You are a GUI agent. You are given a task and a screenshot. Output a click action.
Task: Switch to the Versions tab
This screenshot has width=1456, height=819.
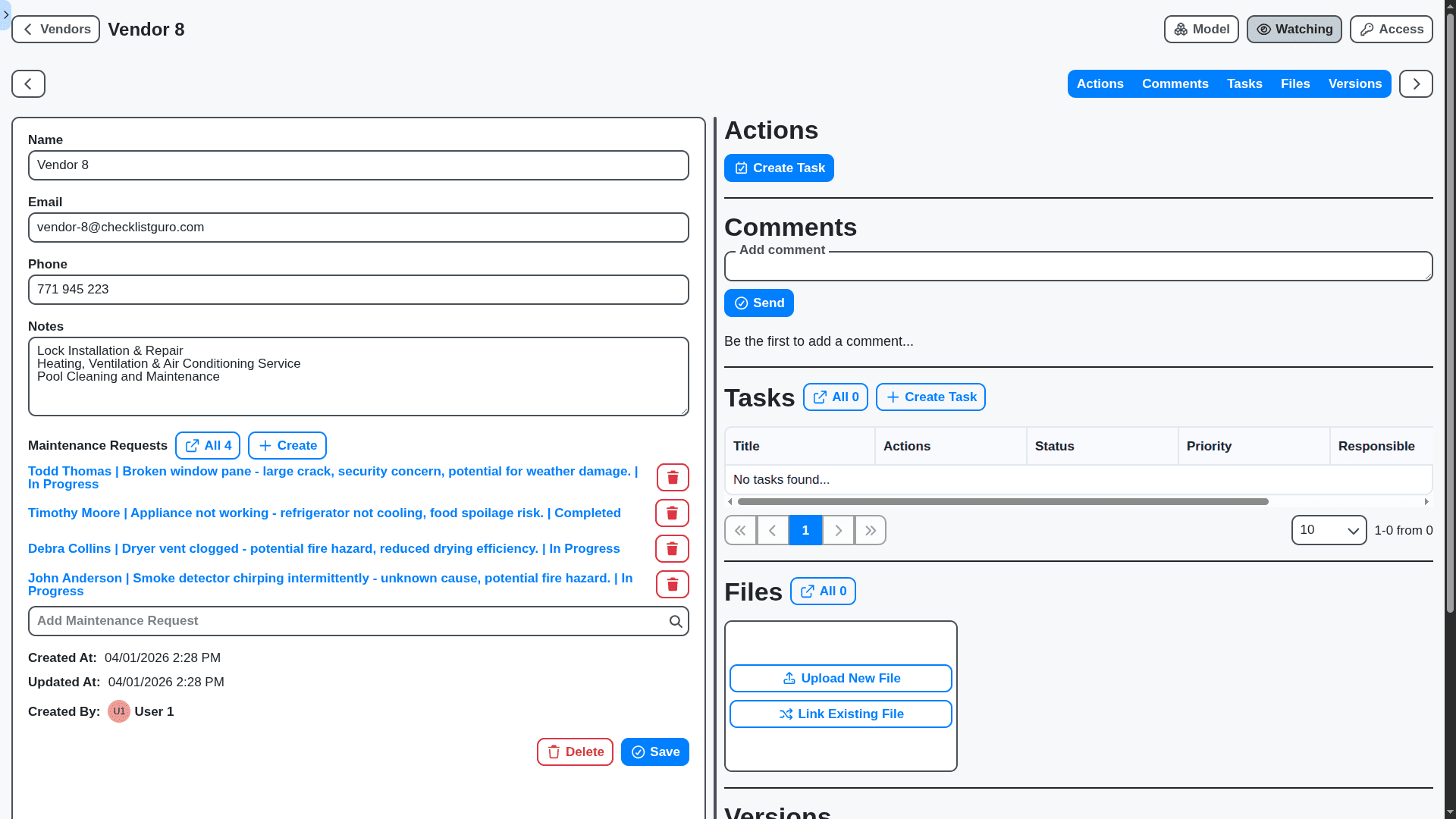tap(1354, 84)
